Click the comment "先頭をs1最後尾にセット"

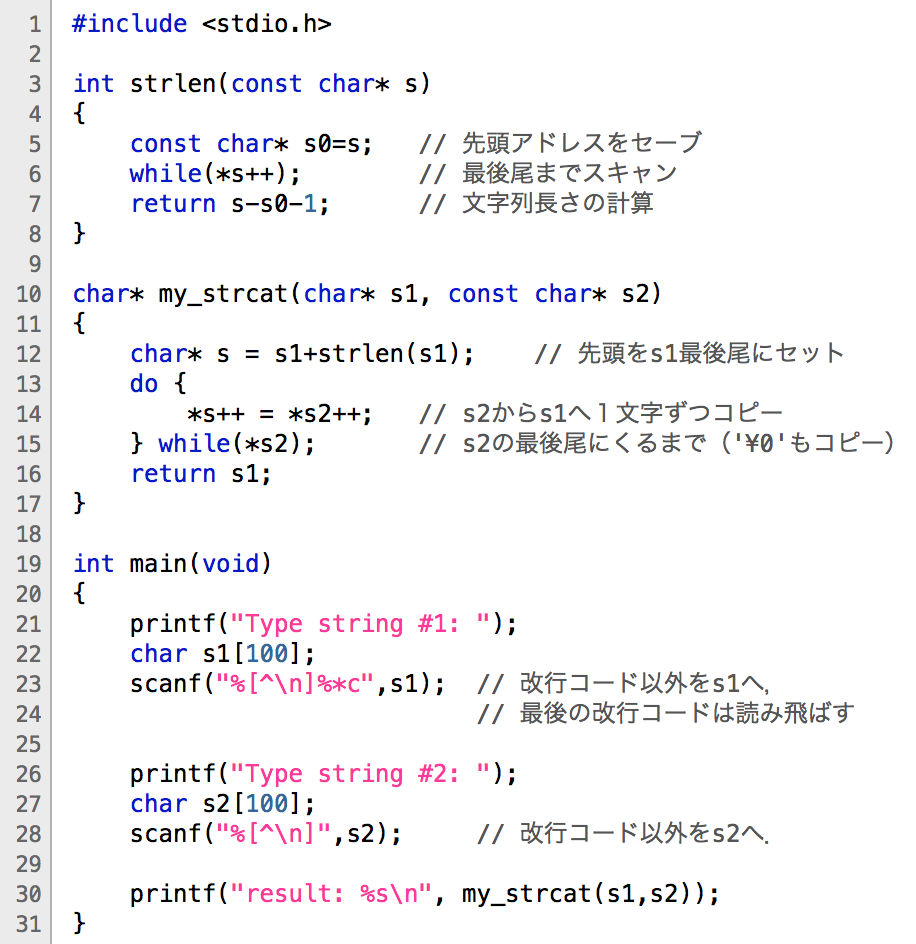pyautogui.click(x=711, y=353)
